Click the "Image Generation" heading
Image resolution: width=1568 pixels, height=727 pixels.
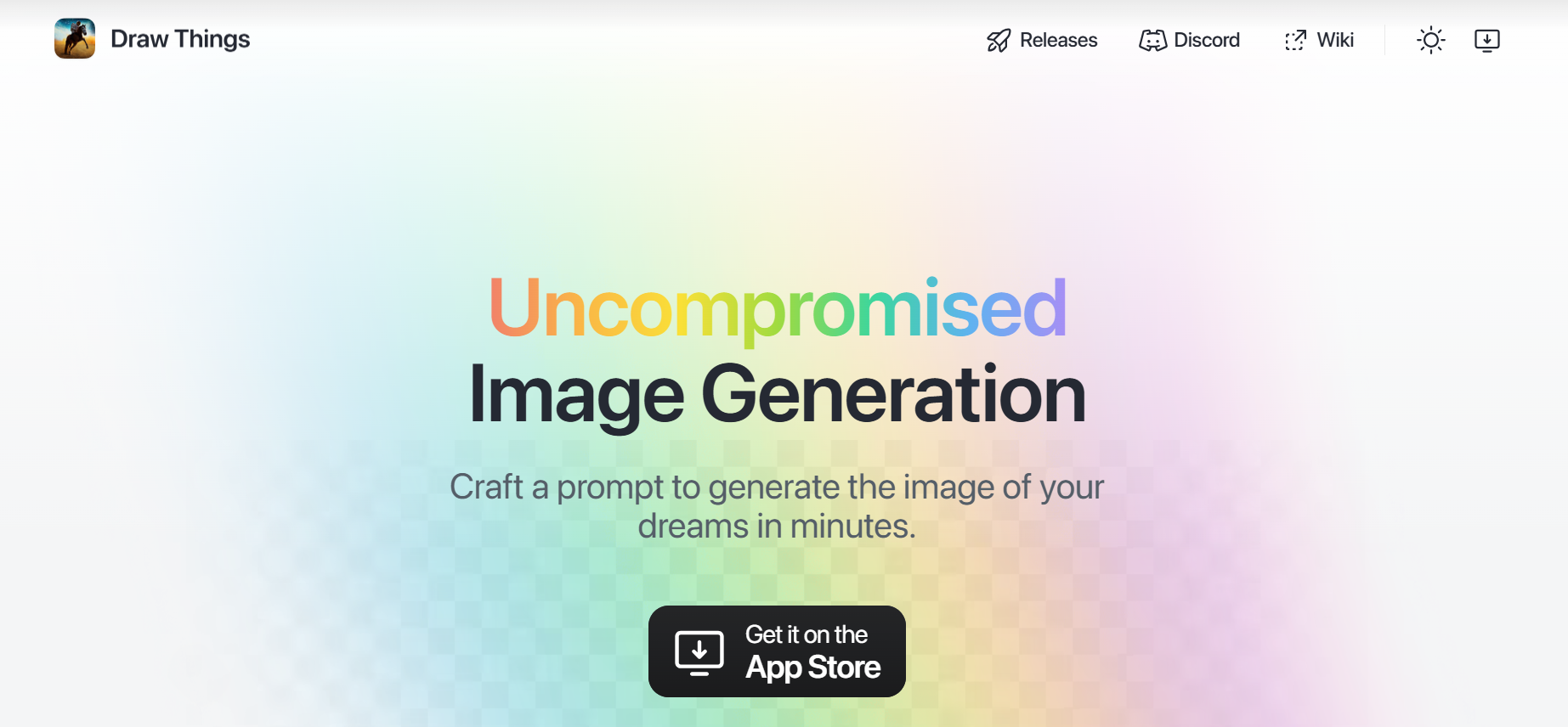pyautogui.click(x=777, y=393)
